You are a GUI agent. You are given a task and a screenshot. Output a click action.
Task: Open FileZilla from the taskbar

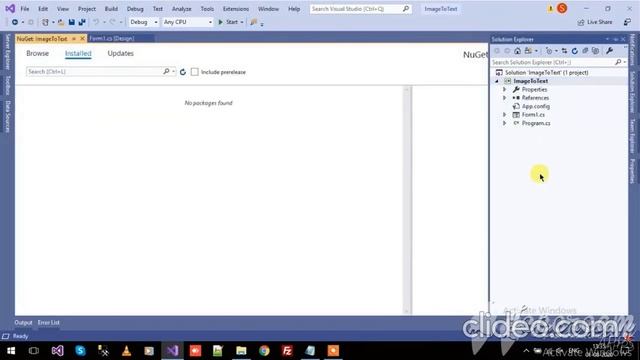coord(287,351)
